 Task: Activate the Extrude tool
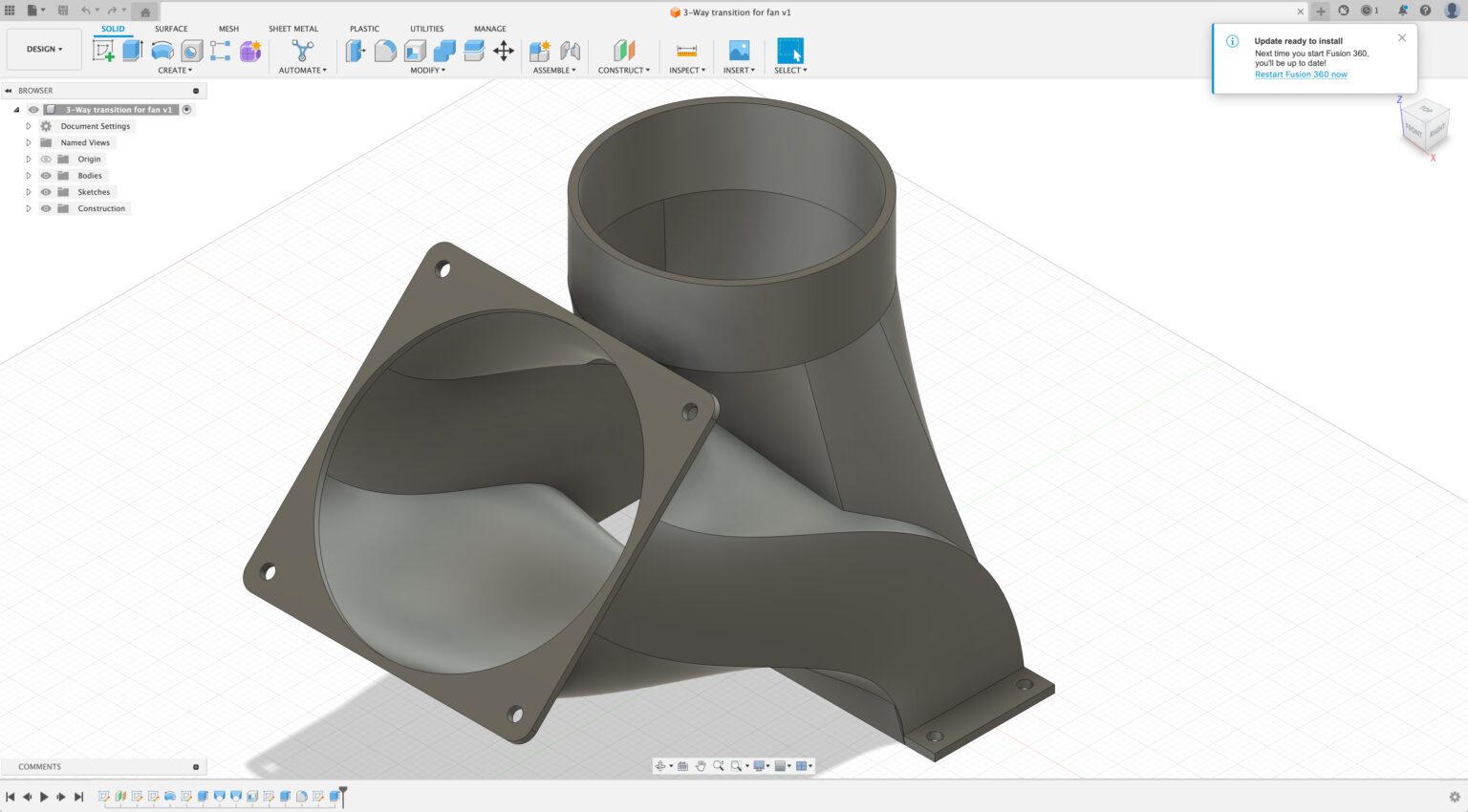[x=130, y=49]
